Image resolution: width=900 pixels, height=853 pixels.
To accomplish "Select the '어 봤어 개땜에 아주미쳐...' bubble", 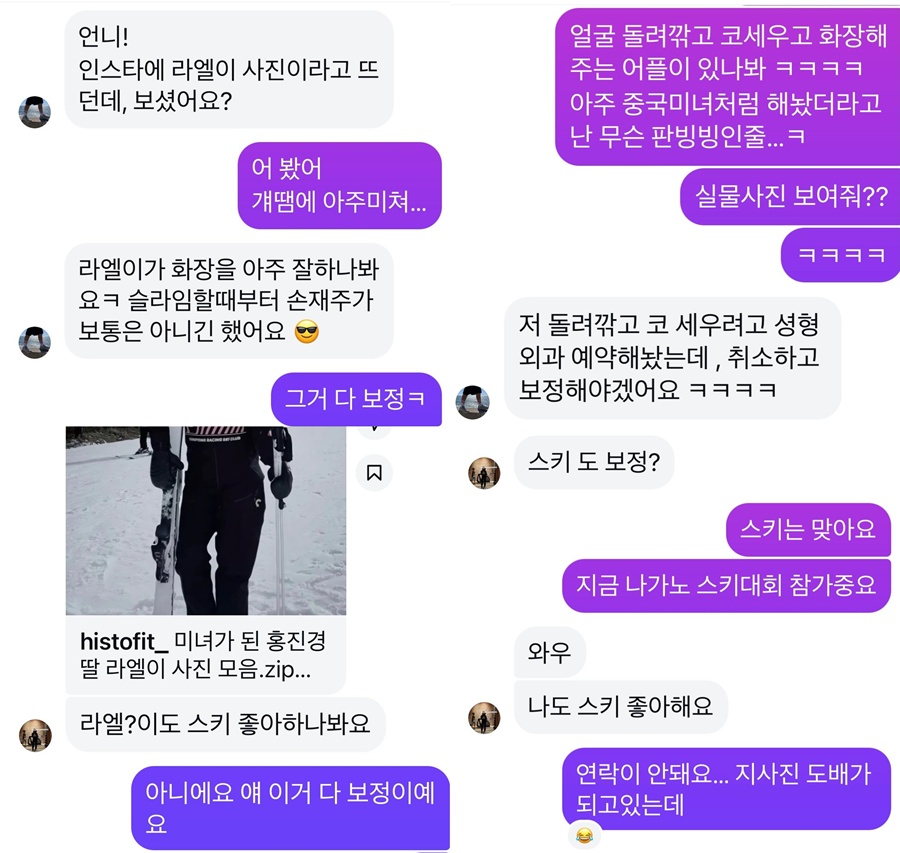I will [x=340, y=185].
